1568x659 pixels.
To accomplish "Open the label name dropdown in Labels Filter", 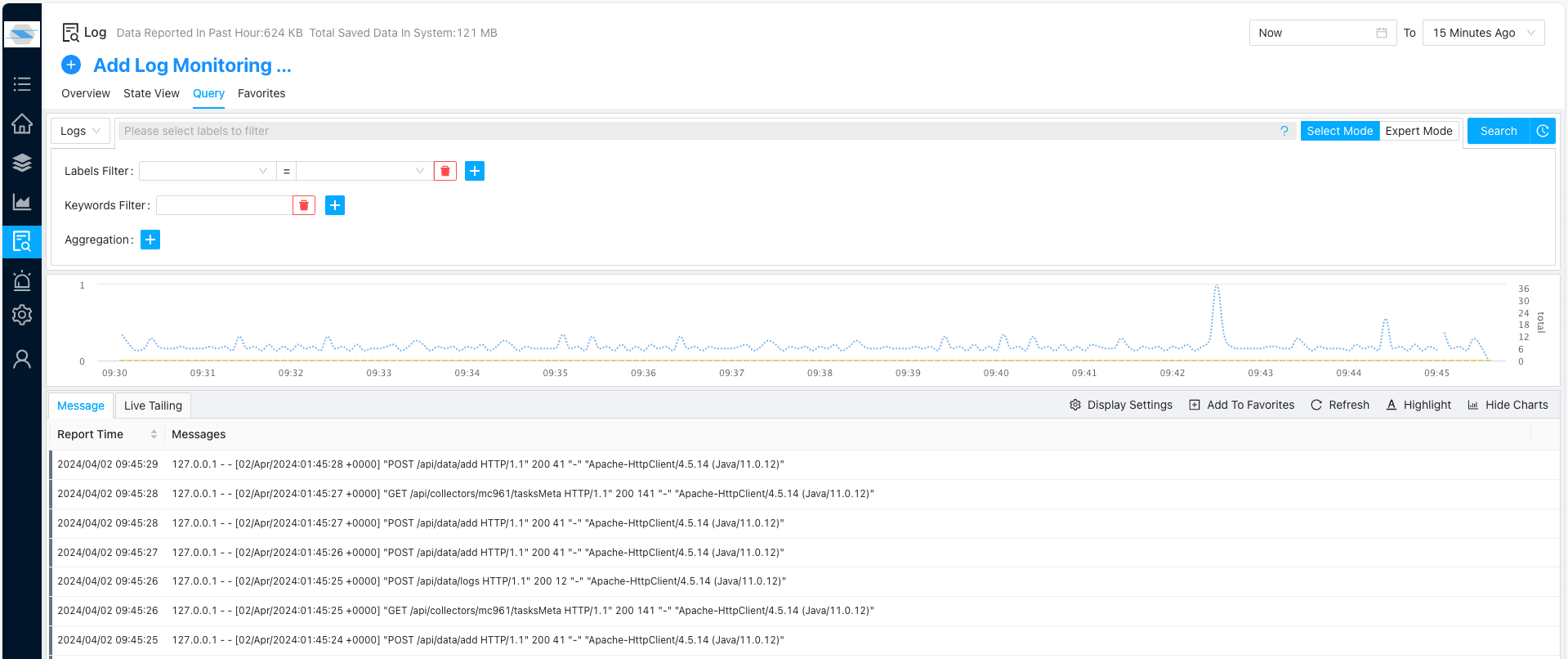I will (206, 171).
